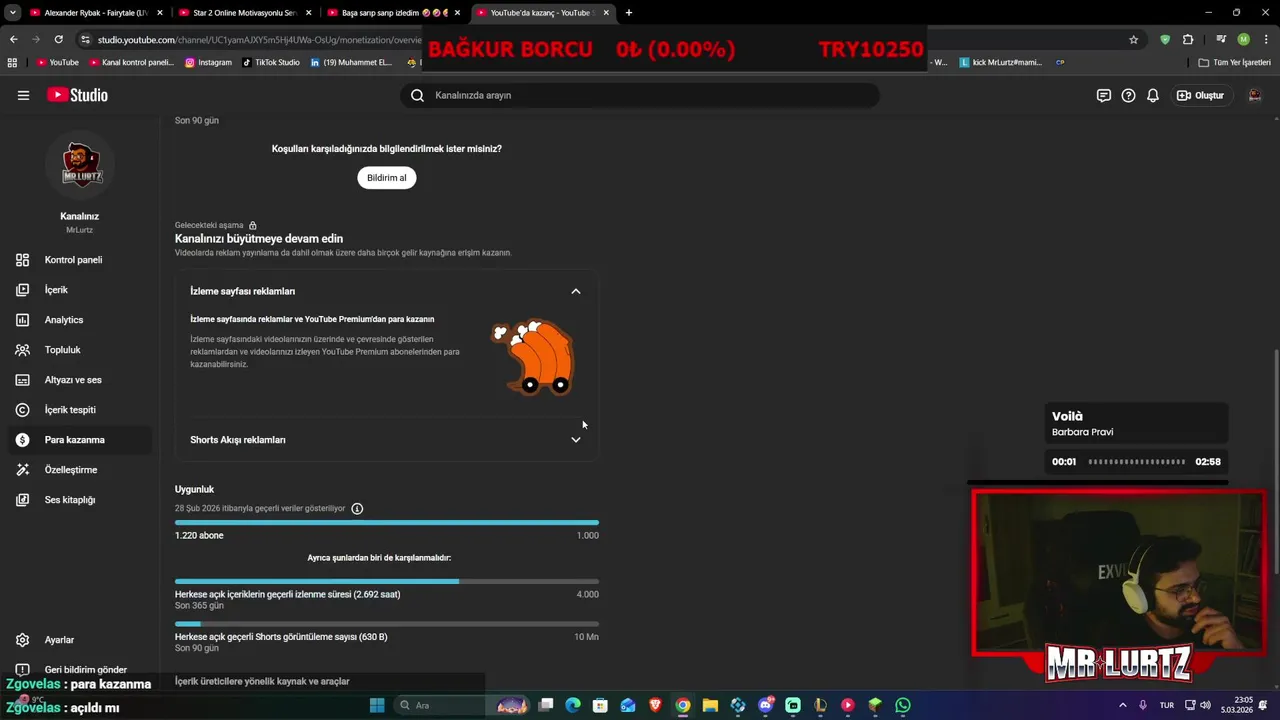Viewport: 1280px width, 720px height.
Task: Open Chrome from the taskbar
Action: [x=682, y=705]
